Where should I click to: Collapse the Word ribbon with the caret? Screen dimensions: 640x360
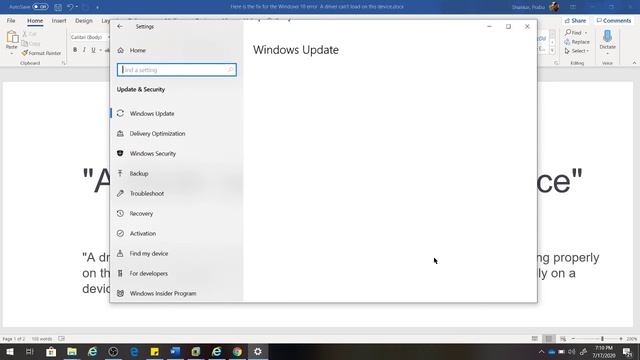pyautogui.click(x=634, y=63)
